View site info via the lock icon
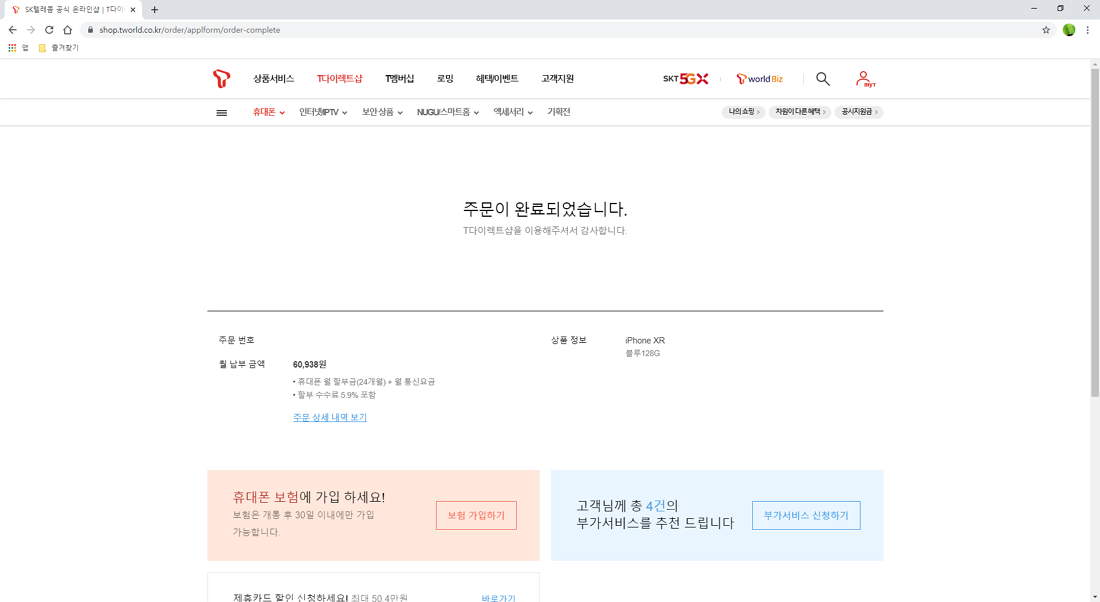 90,29
